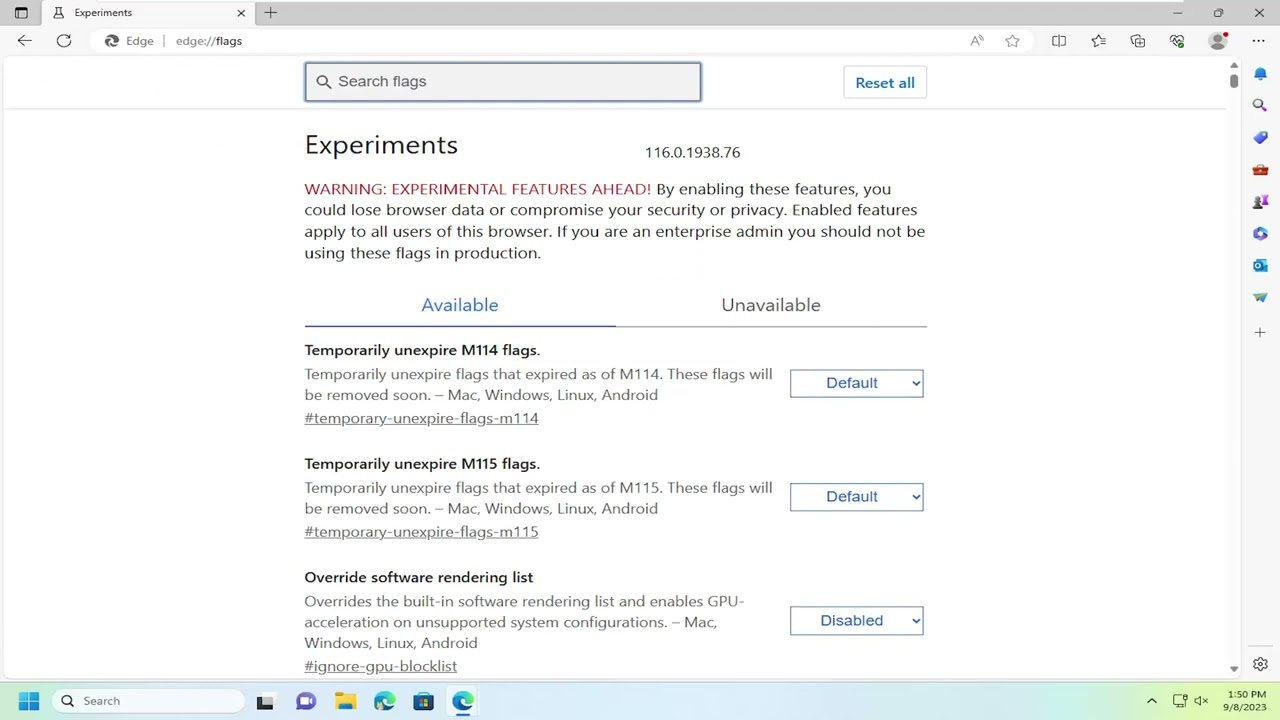
Task: Click the refresh page icon
Action: point(64,41)
